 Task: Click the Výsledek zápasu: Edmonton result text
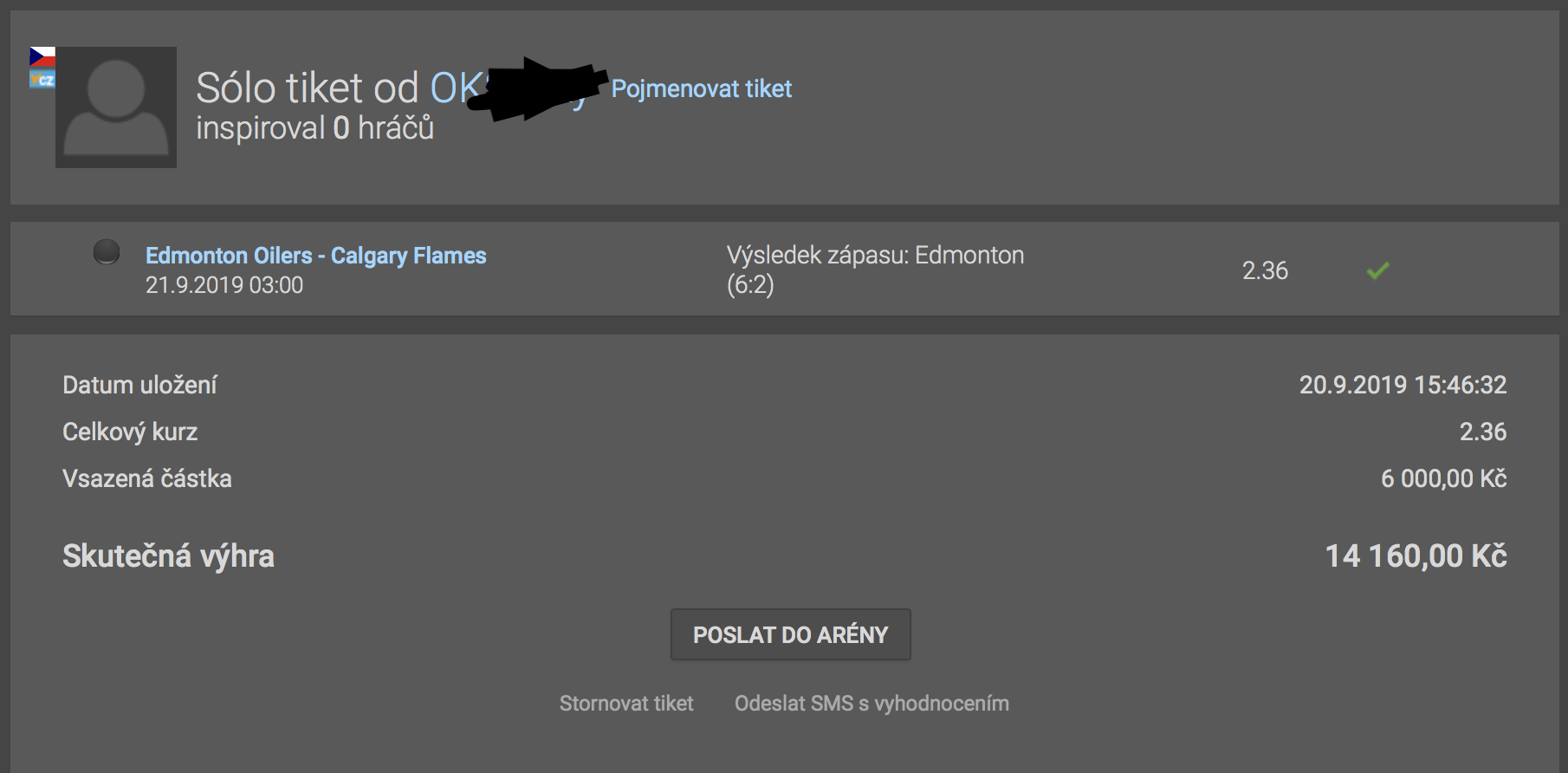(875, 255)
